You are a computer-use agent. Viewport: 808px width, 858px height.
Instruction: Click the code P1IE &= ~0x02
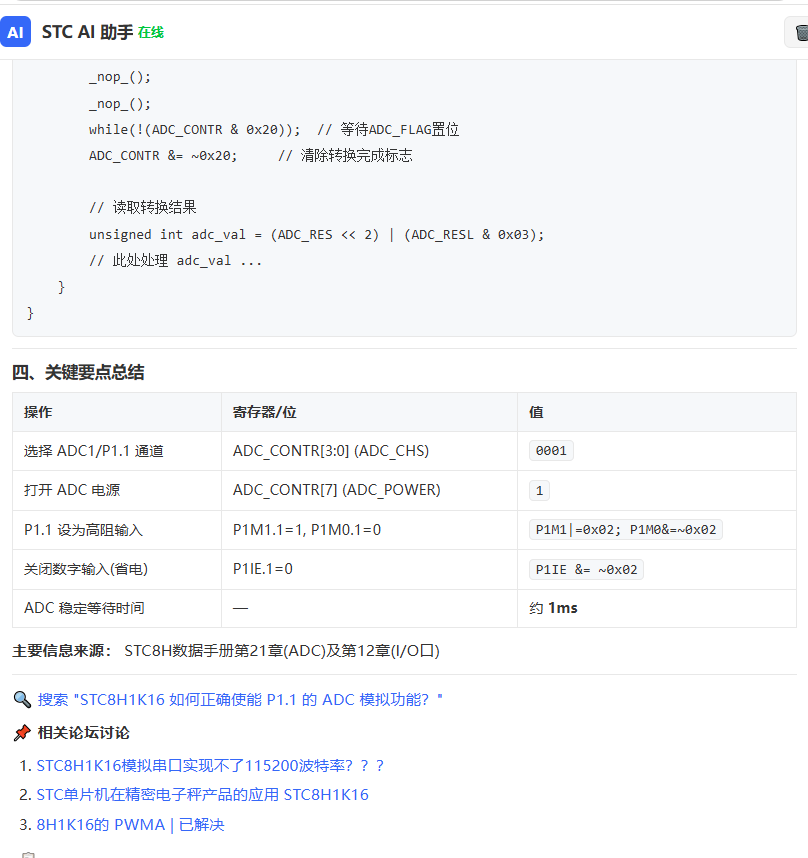pyautogui.click(x=586, y=570)
